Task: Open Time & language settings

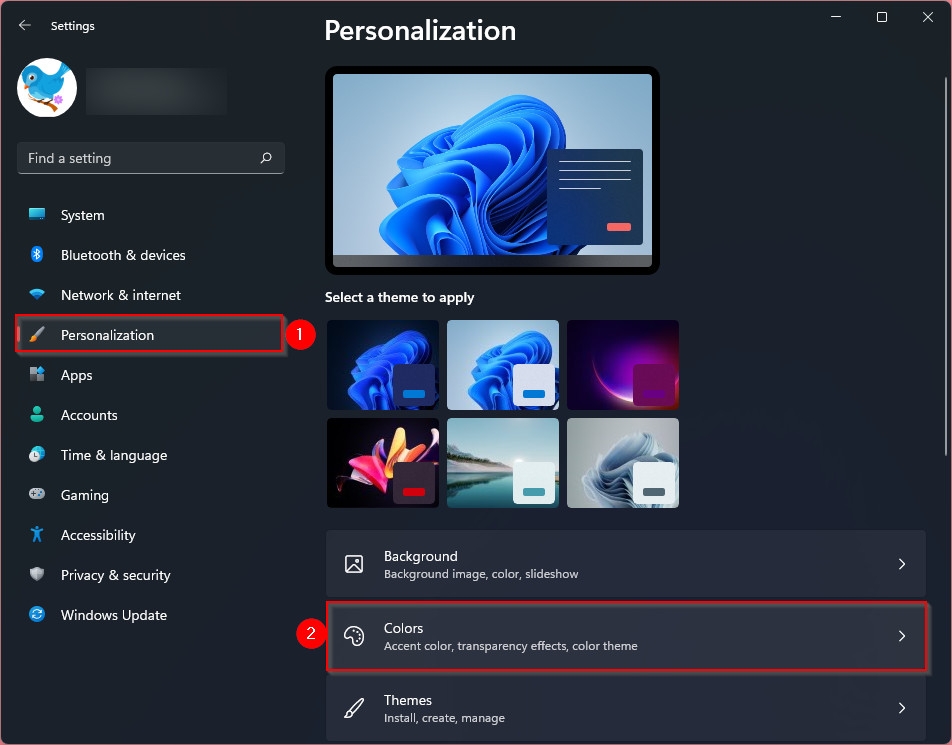Action: pos(151,455)
